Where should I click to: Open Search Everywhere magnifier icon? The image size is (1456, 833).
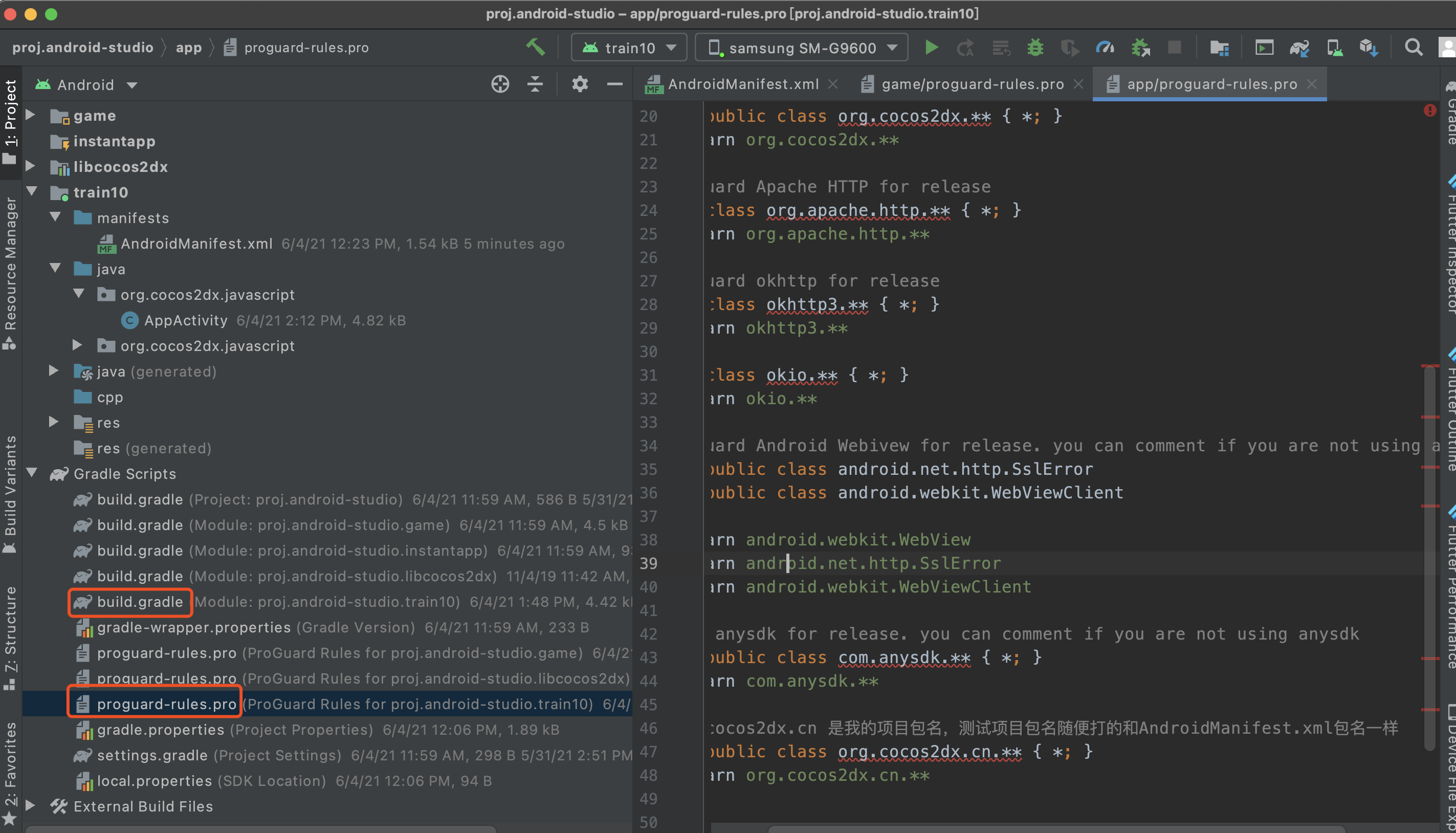[x=1413, y=48]
